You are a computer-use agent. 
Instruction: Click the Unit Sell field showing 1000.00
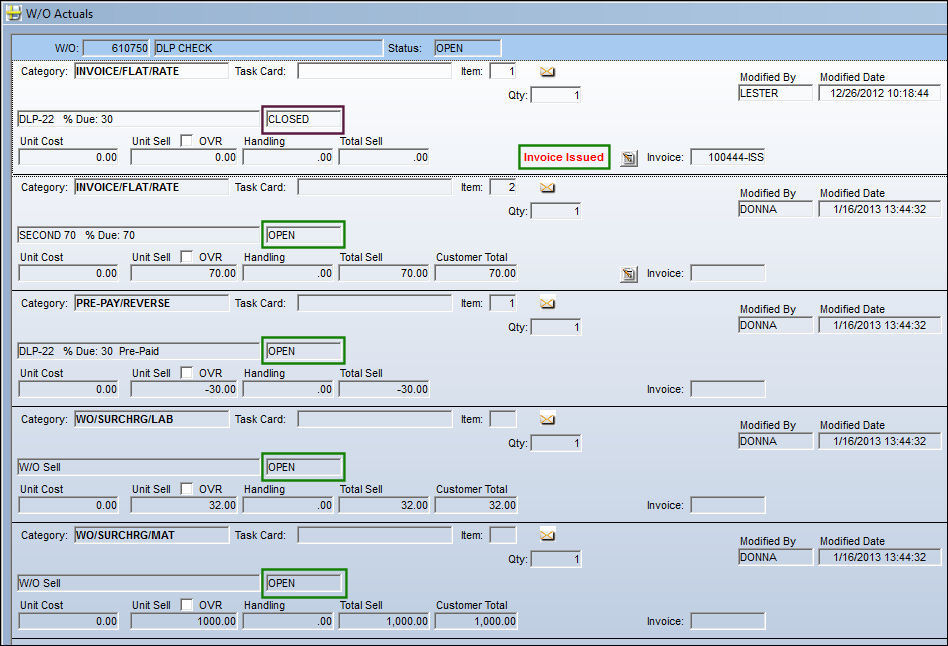click(184, 621)
